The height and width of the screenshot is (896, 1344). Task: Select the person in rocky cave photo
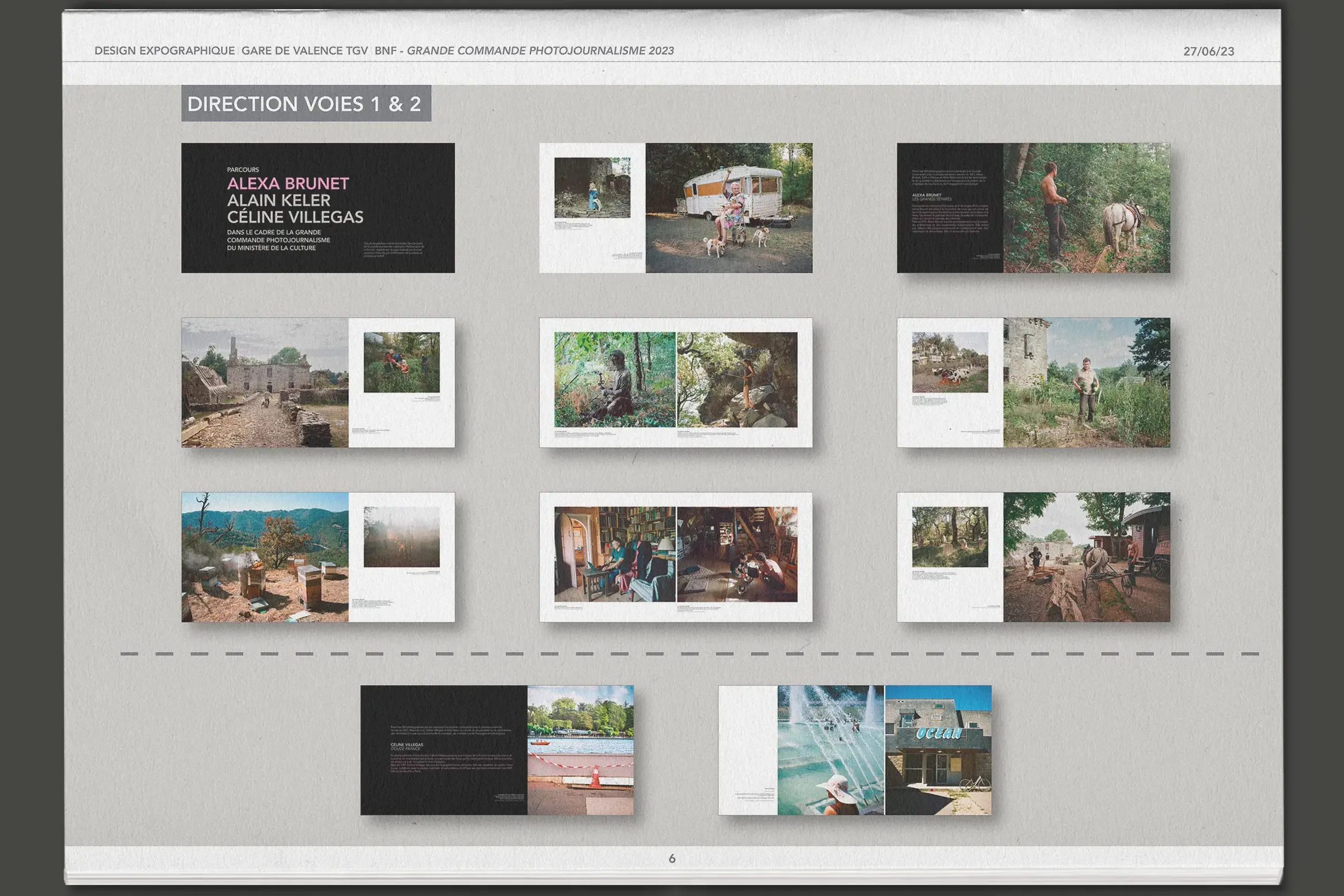point(737,380)
